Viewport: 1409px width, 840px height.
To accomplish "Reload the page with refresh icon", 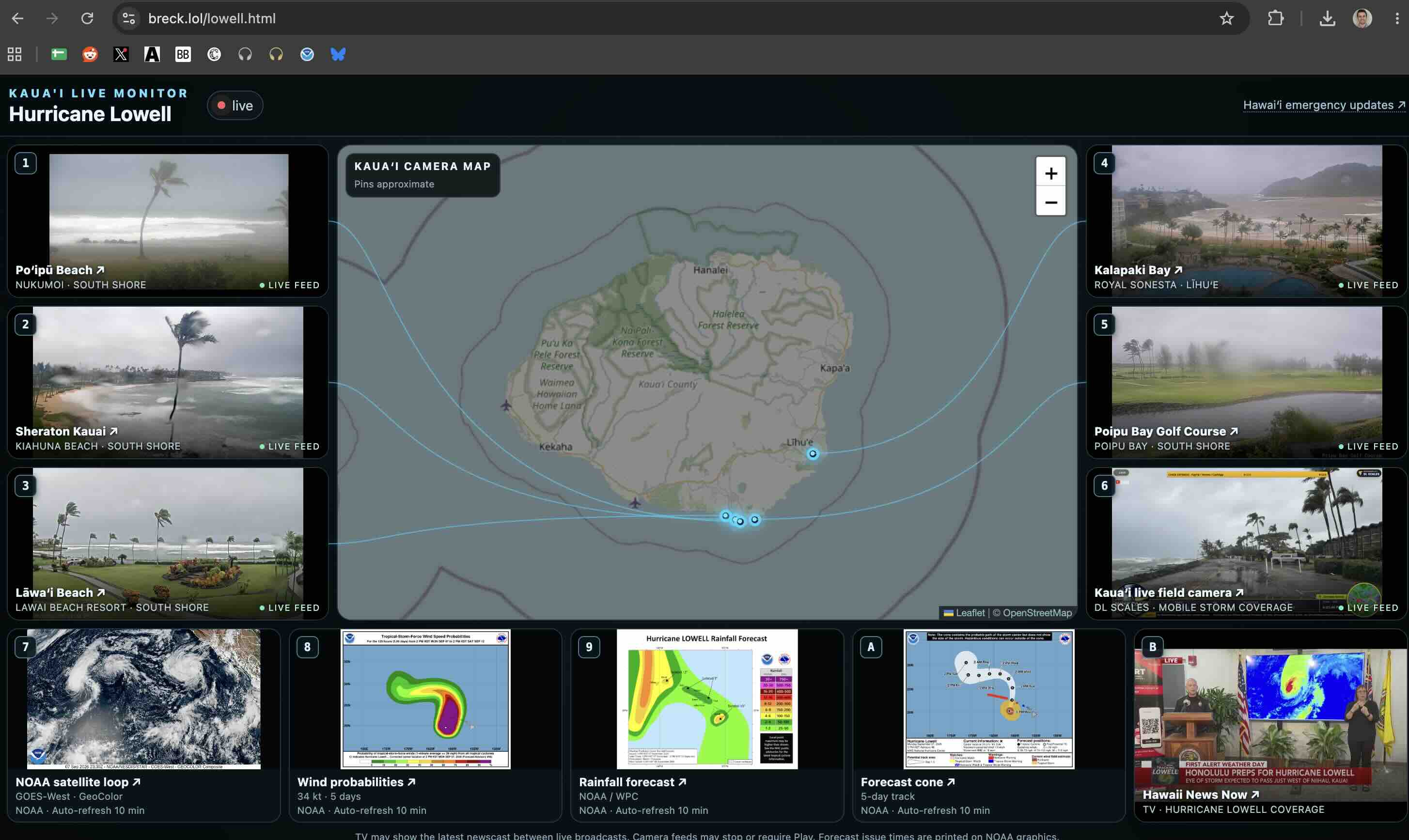I will (87, 19).
